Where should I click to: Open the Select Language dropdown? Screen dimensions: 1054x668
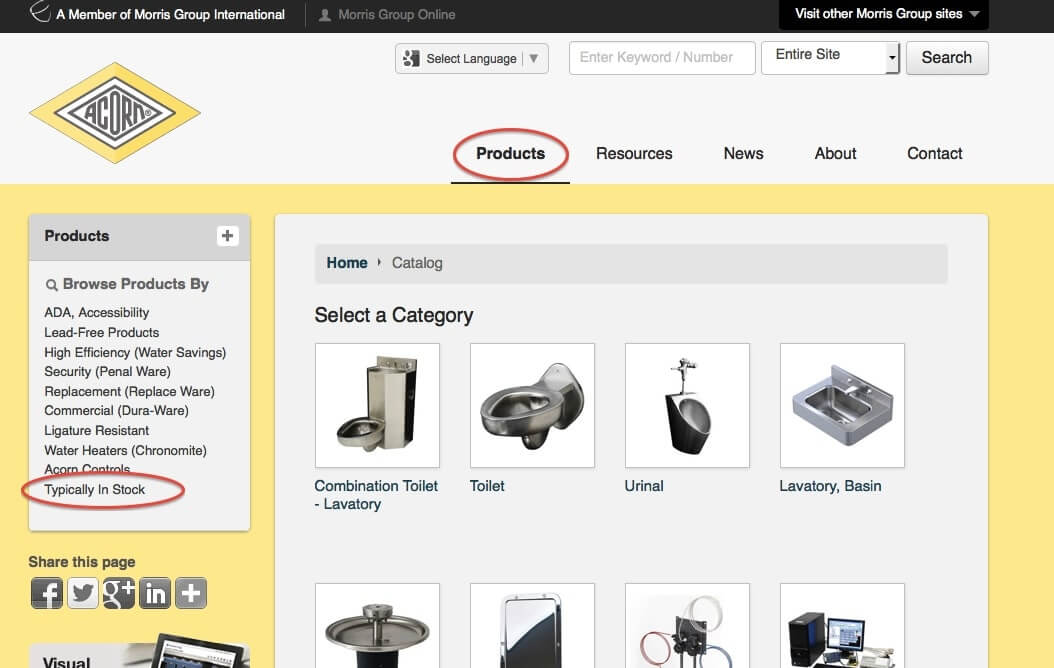pyautogui.click(x=472, y=58)
